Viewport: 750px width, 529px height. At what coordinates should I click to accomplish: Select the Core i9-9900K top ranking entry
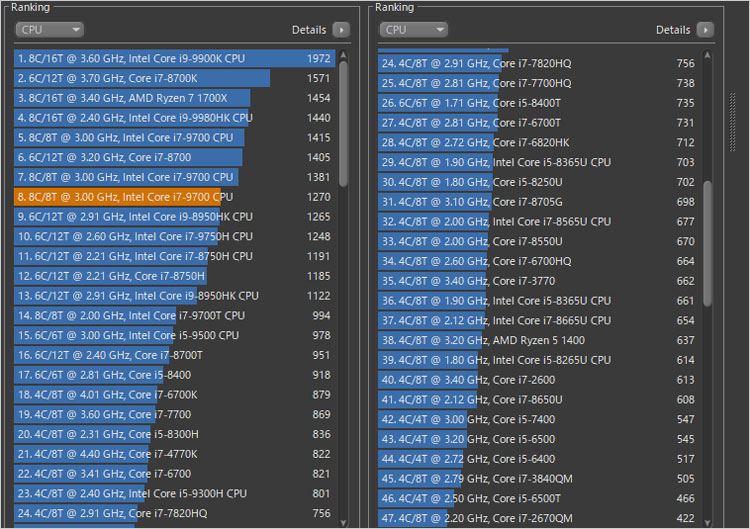[170, 59]
